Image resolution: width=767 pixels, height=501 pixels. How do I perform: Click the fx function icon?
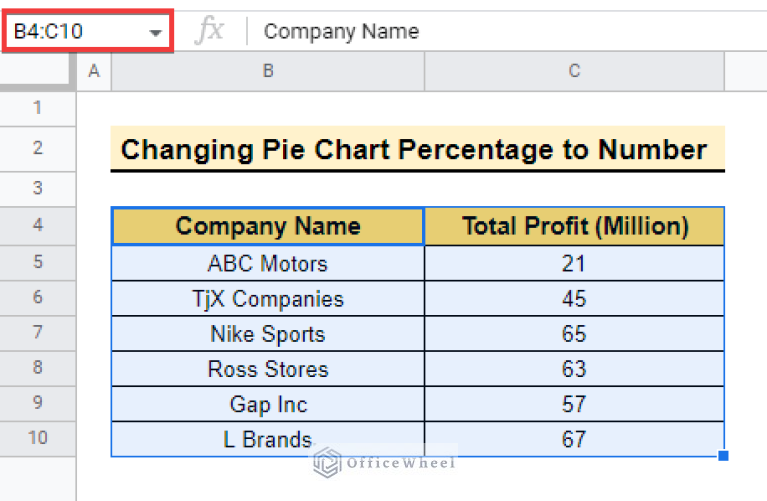click(209, 31)
